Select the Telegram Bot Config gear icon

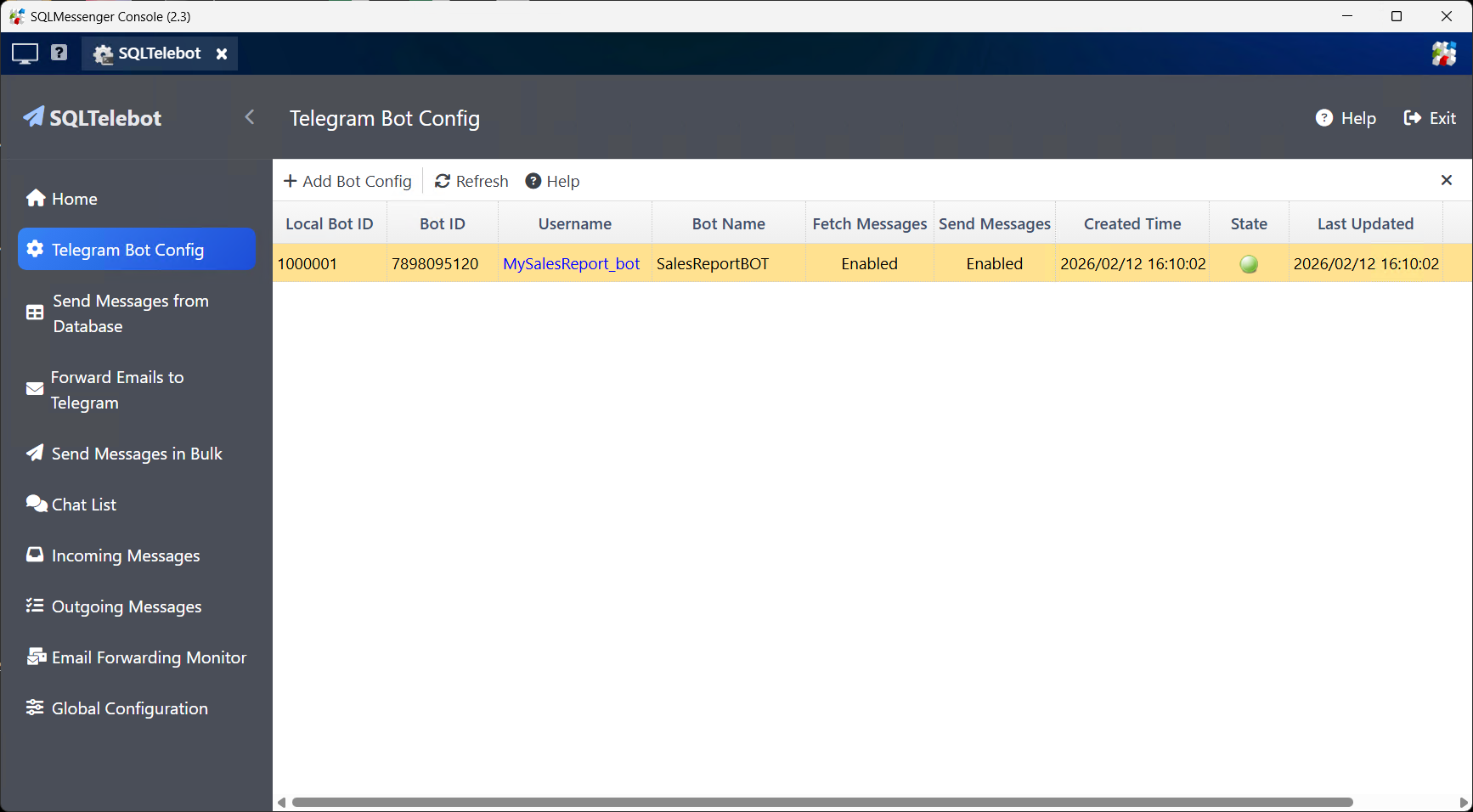pos(35,249)
